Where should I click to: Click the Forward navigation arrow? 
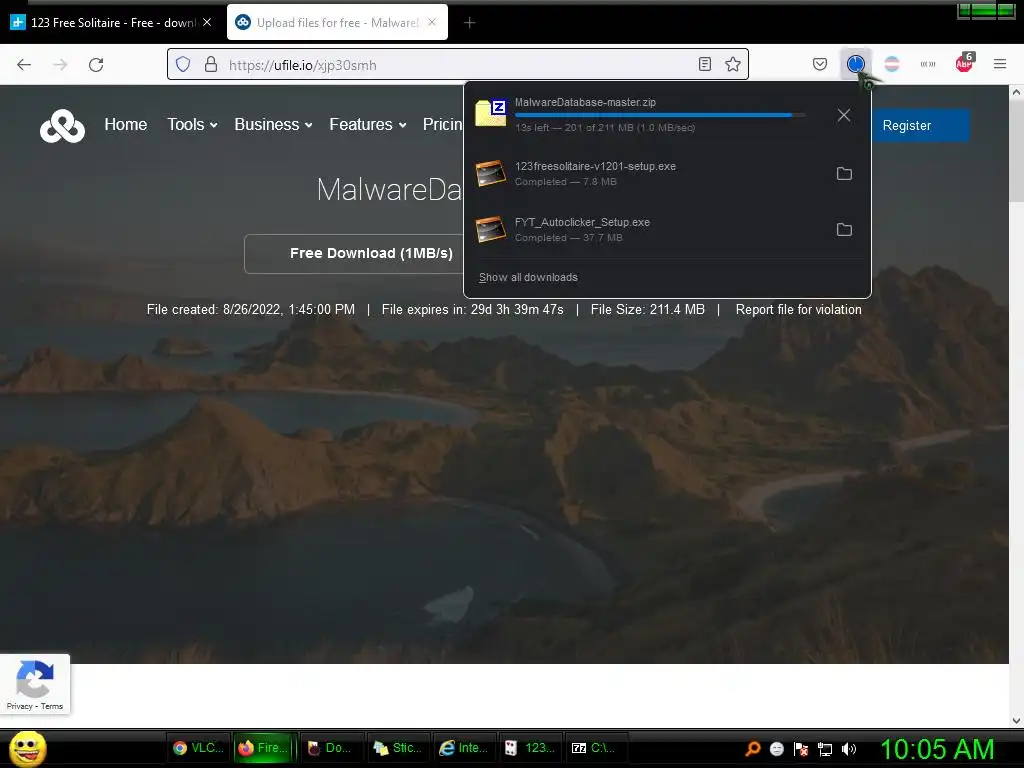(x=60, y=65)
